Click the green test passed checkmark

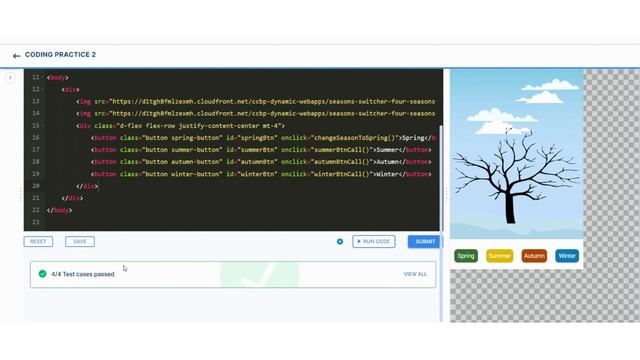42,274
